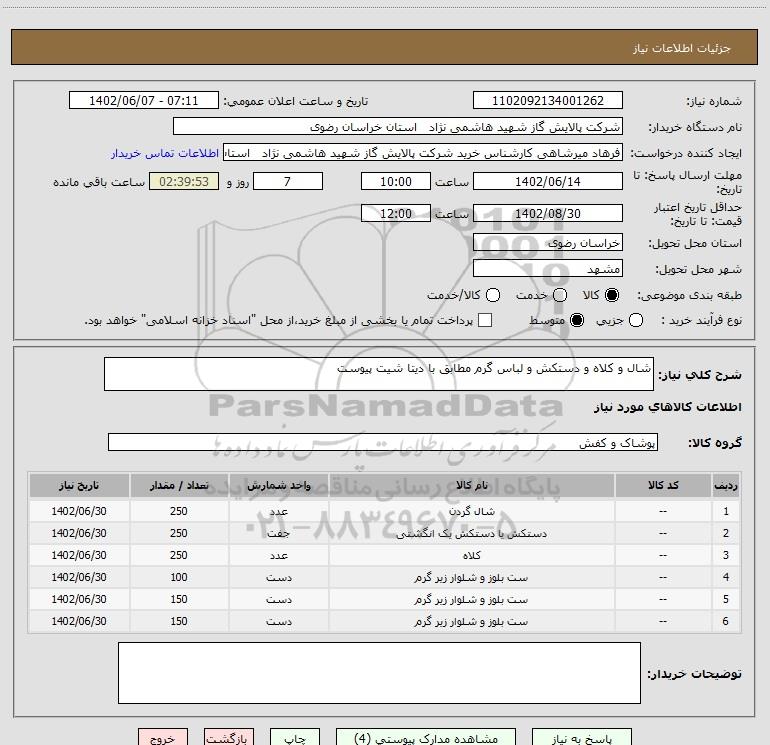This screenshot has width=770, height=745.
Task: Select the خدمت radio button
Action: click(x=559, y=295)
